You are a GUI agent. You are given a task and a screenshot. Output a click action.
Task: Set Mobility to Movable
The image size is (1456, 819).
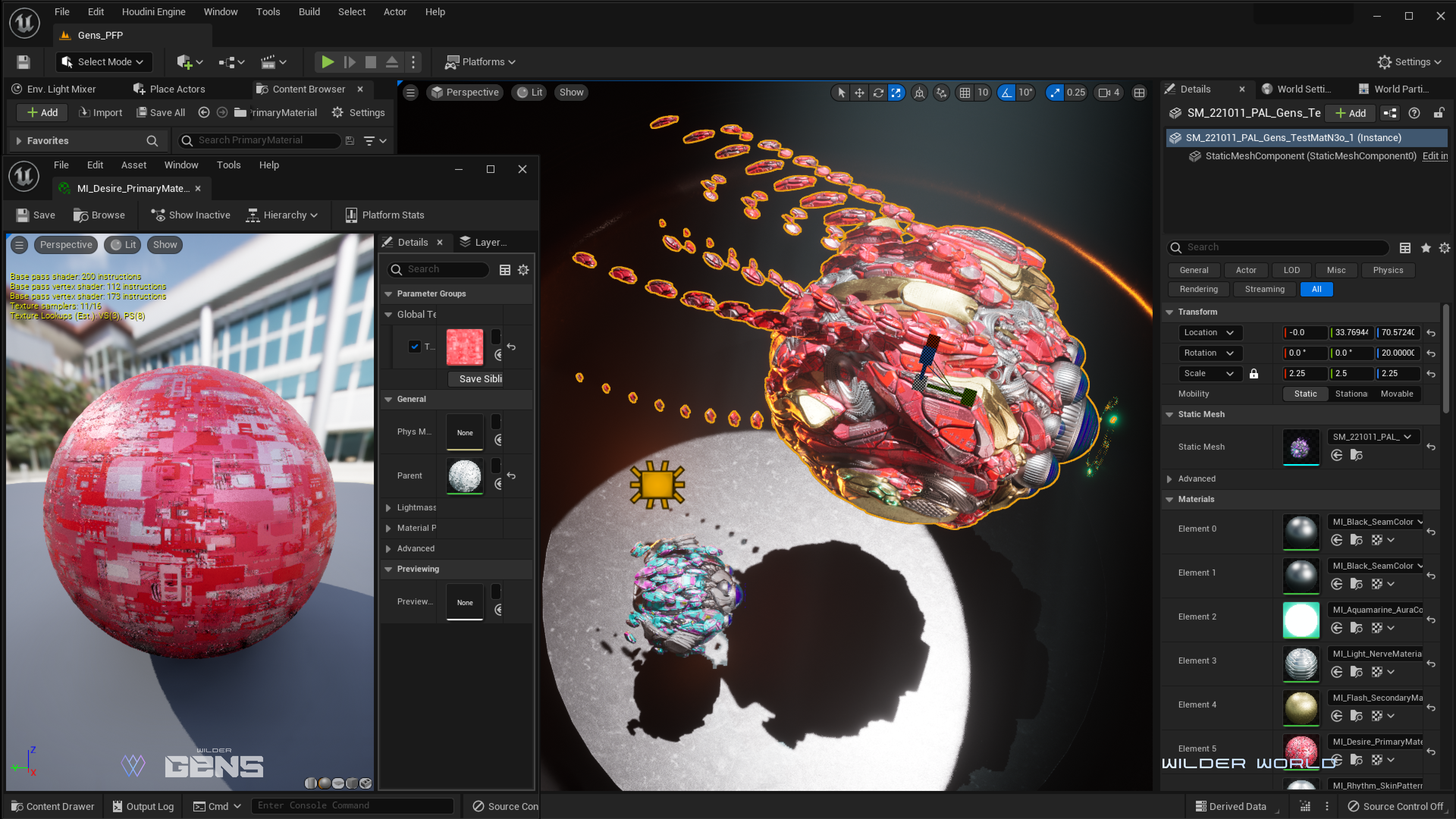click(x=1396, y=394)
